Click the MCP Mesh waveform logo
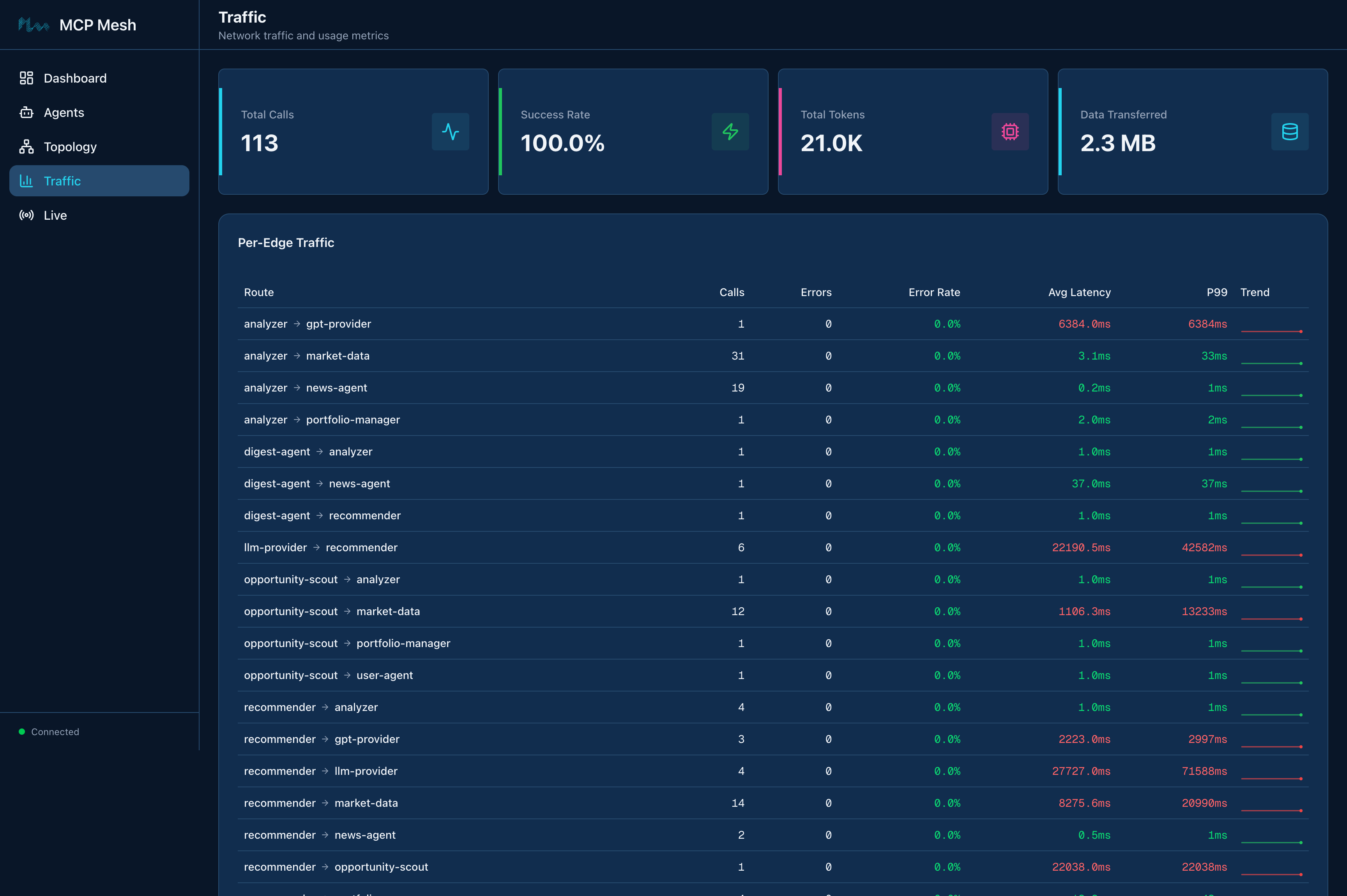Viewport: 1347px width, 896px height. pos(34,25)
